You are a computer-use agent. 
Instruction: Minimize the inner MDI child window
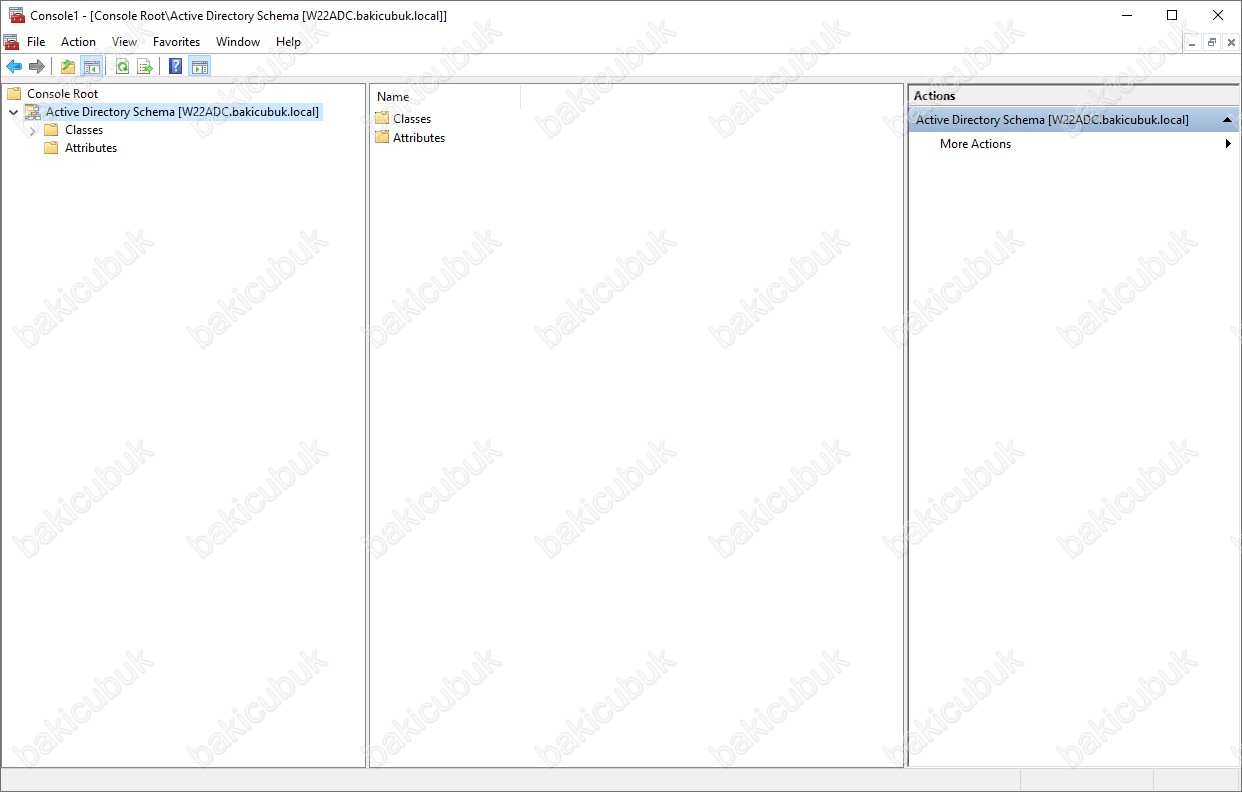point(1194,42)
